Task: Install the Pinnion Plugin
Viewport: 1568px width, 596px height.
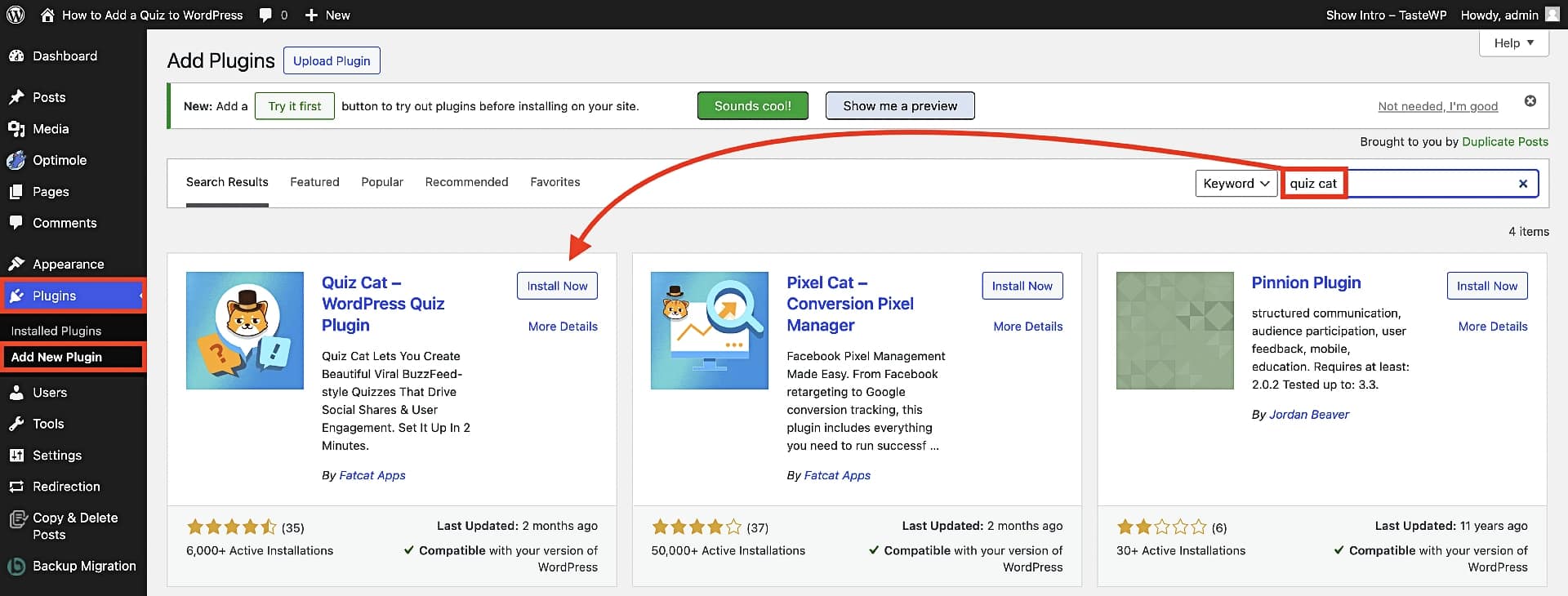Action: [1487, 286]
